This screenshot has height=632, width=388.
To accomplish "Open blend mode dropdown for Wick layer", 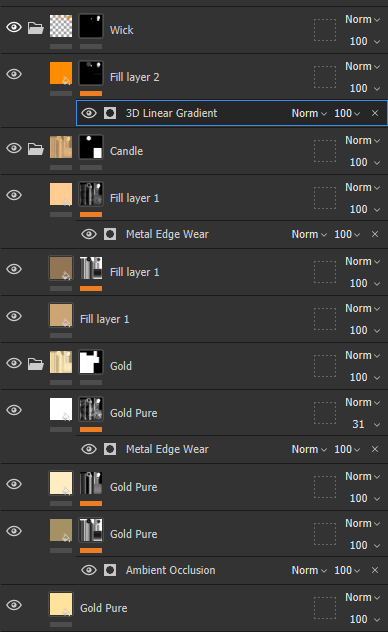I will click(x=362, y=19).
